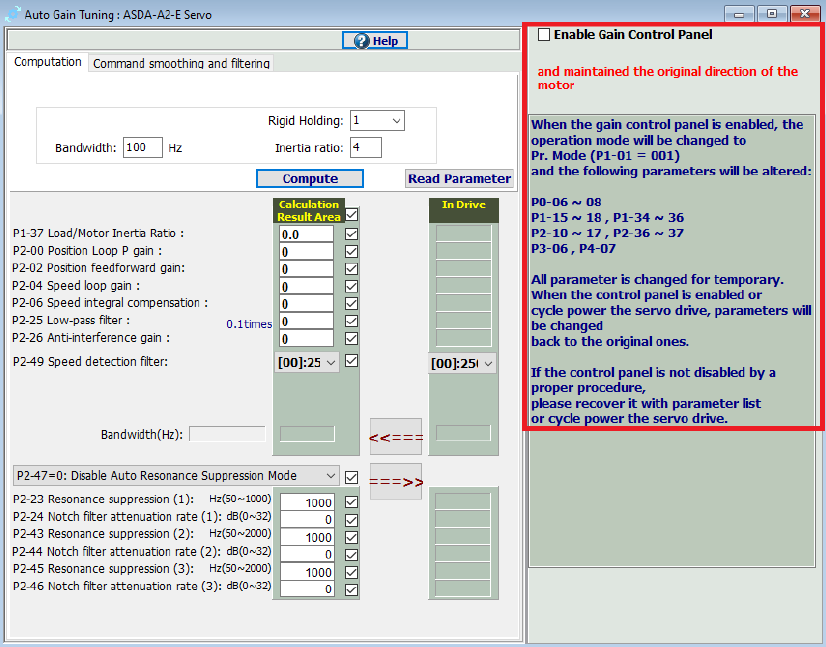Switch to Command smoothing and filtering tab

click(x=181, y=63)
